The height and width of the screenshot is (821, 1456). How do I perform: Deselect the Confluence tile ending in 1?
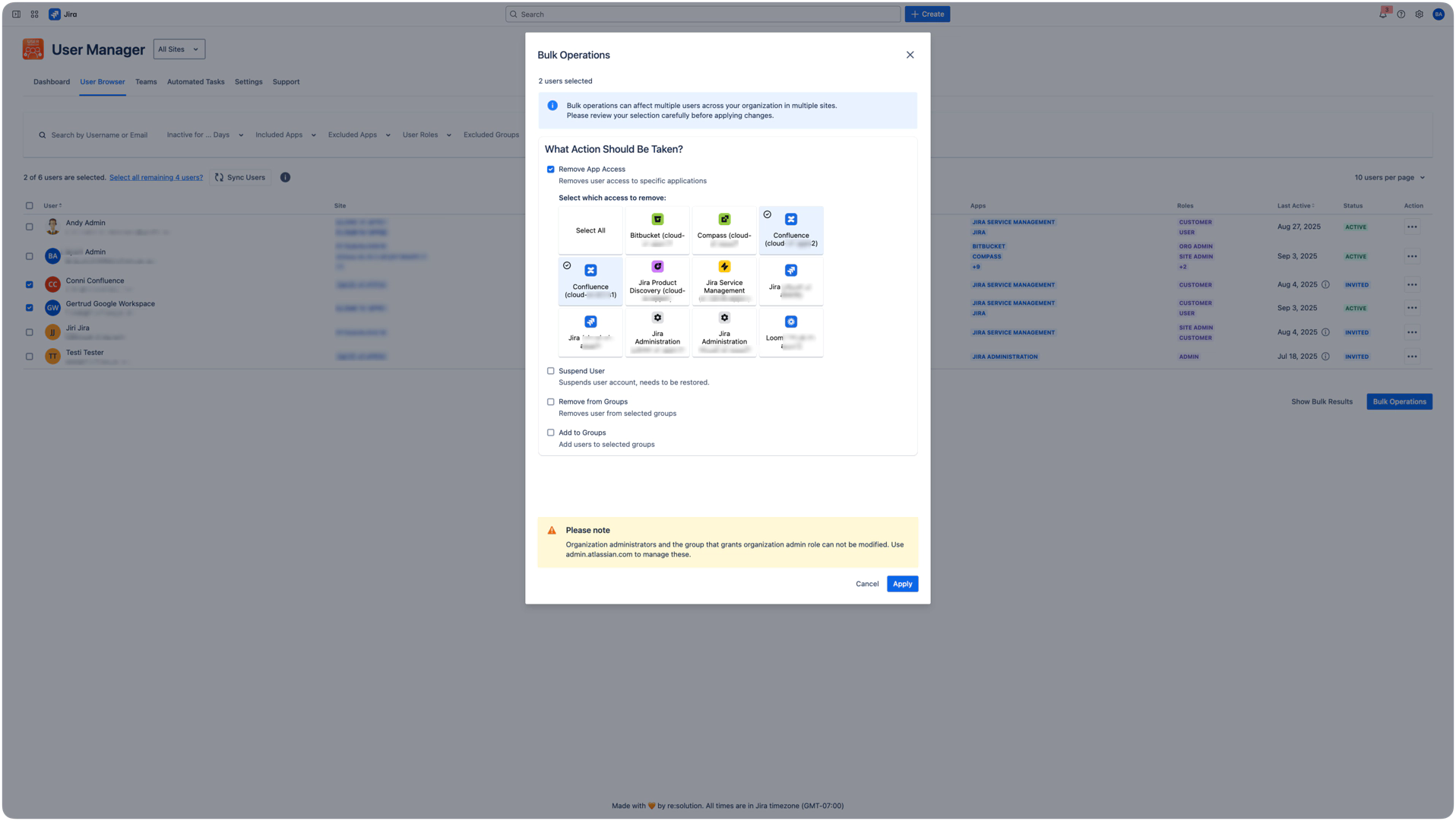tap(590, 281)
